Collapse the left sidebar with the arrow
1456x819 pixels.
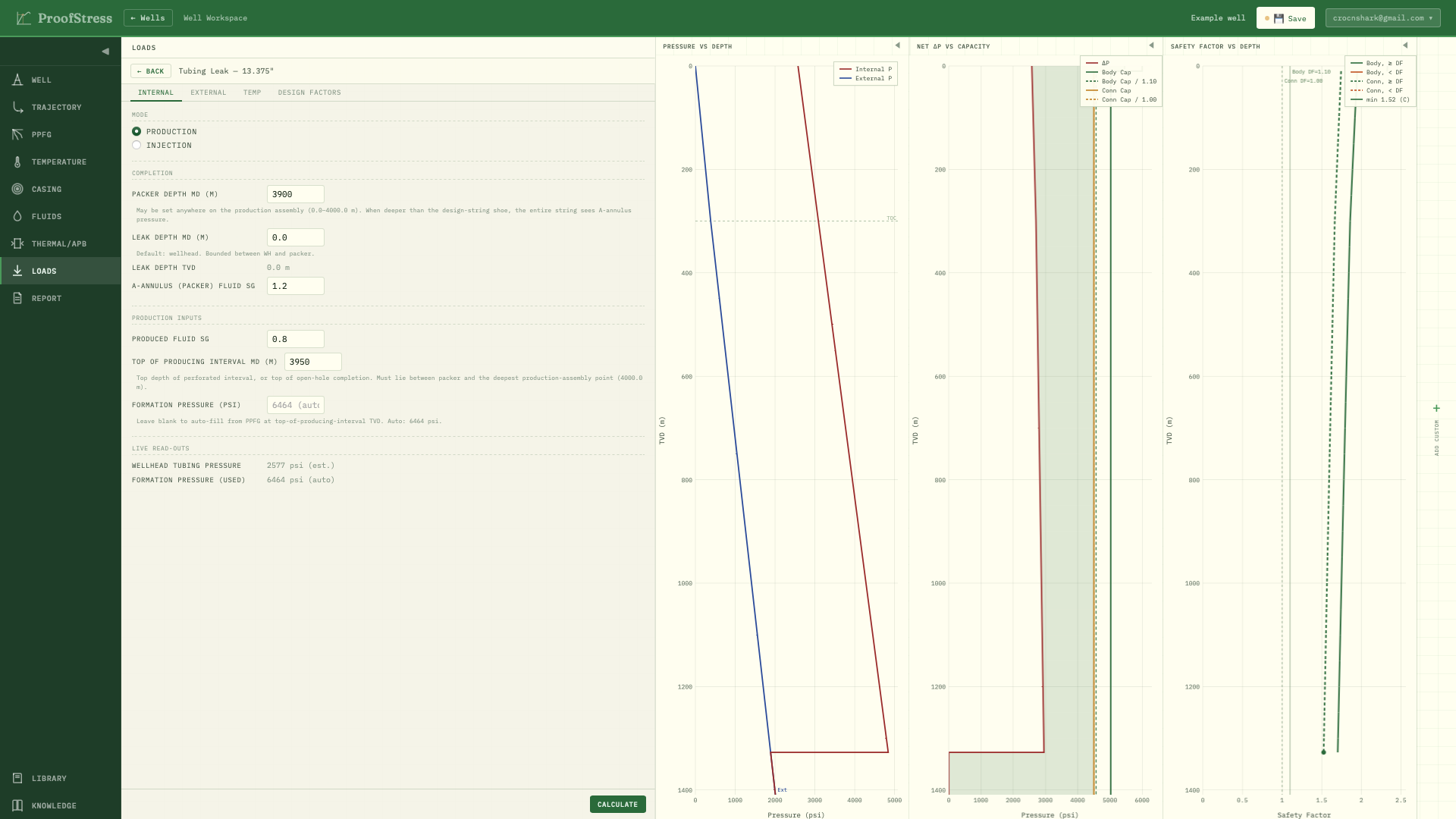pyautogui.click(x=105, y=52)
